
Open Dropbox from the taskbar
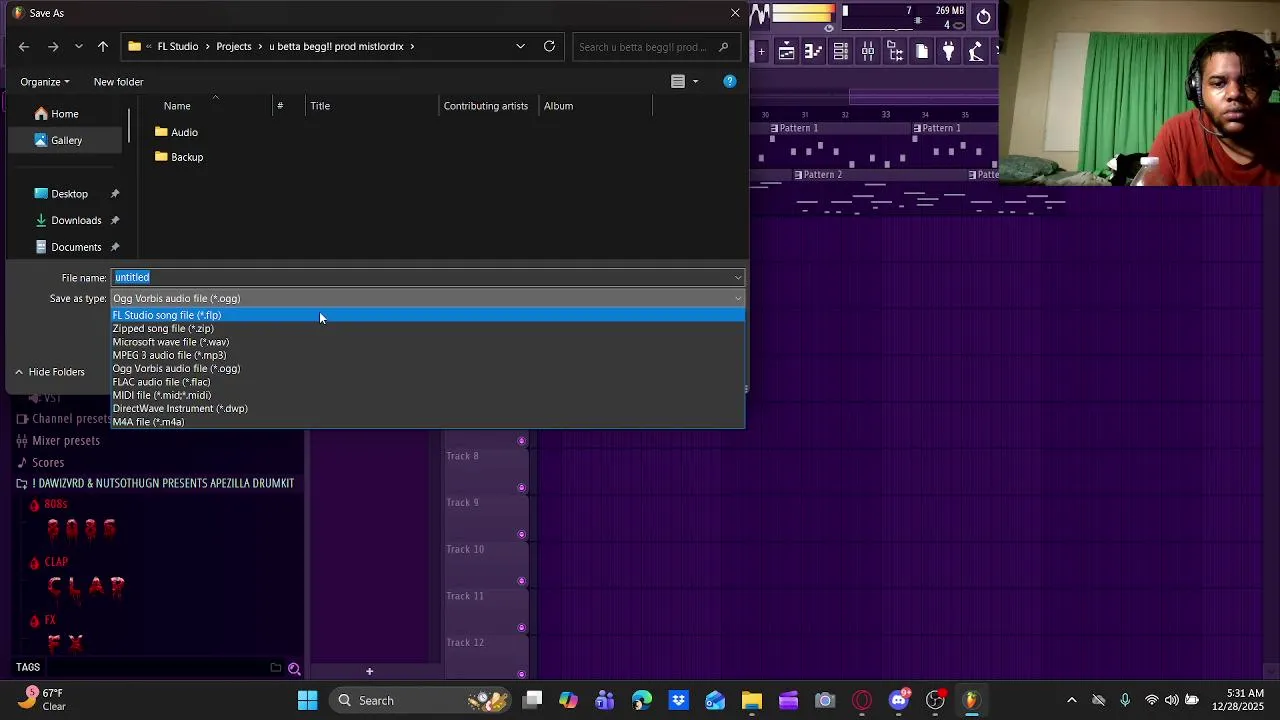point(679,700)
